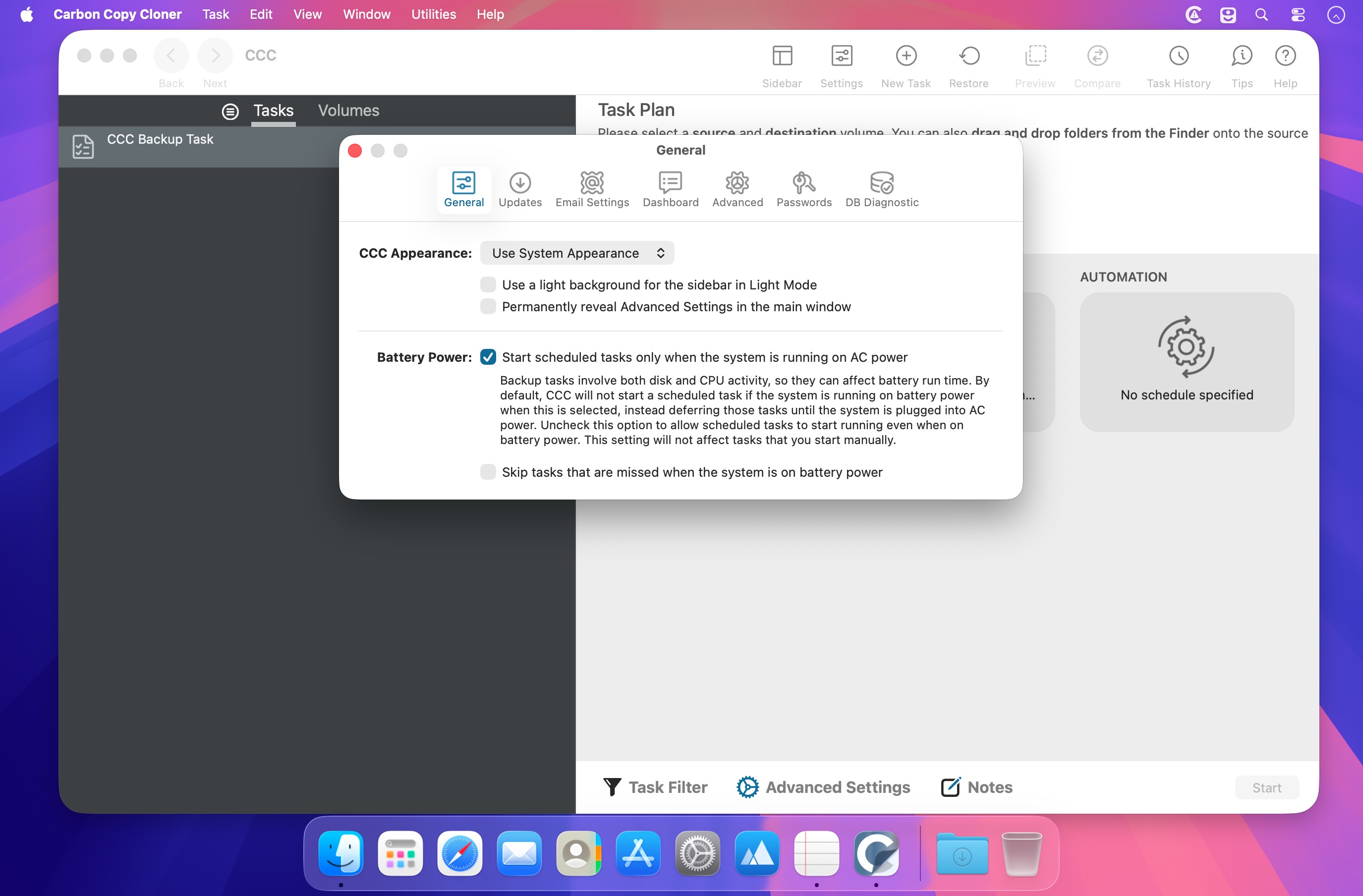
Task: Open Mail from the Dock
Action: click(x=519, y=854)
